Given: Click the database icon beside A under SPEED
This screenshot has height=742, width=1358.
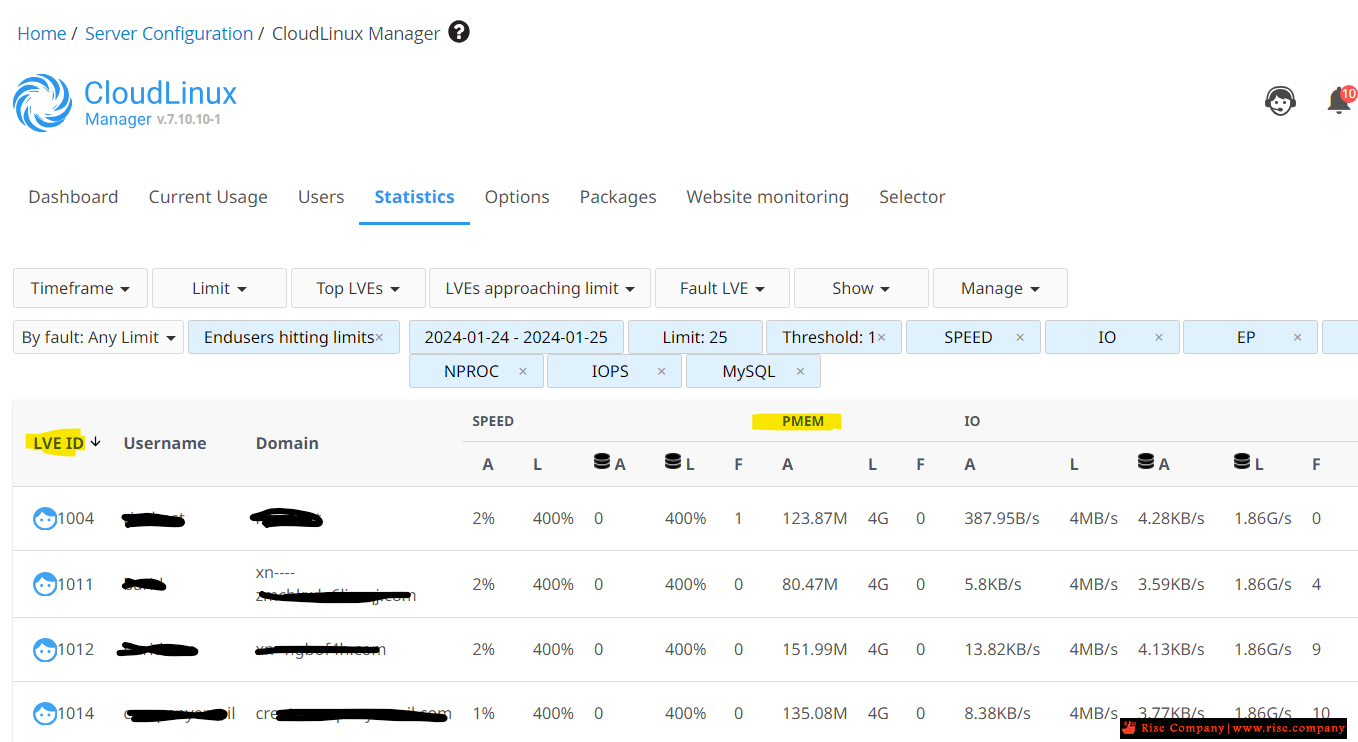Looking at the screenshot, I should click(602, 462).
